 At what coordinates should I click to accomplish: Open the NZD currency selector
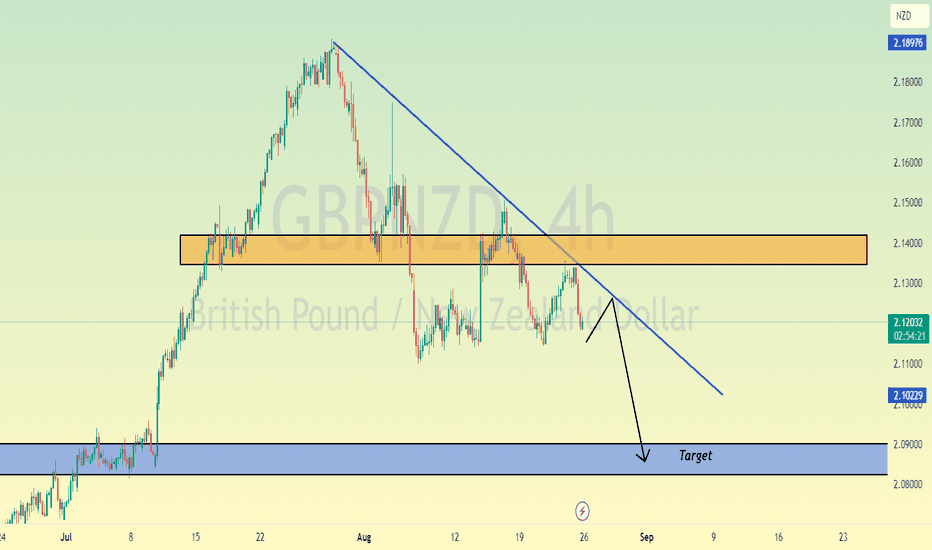coord(909,16)
